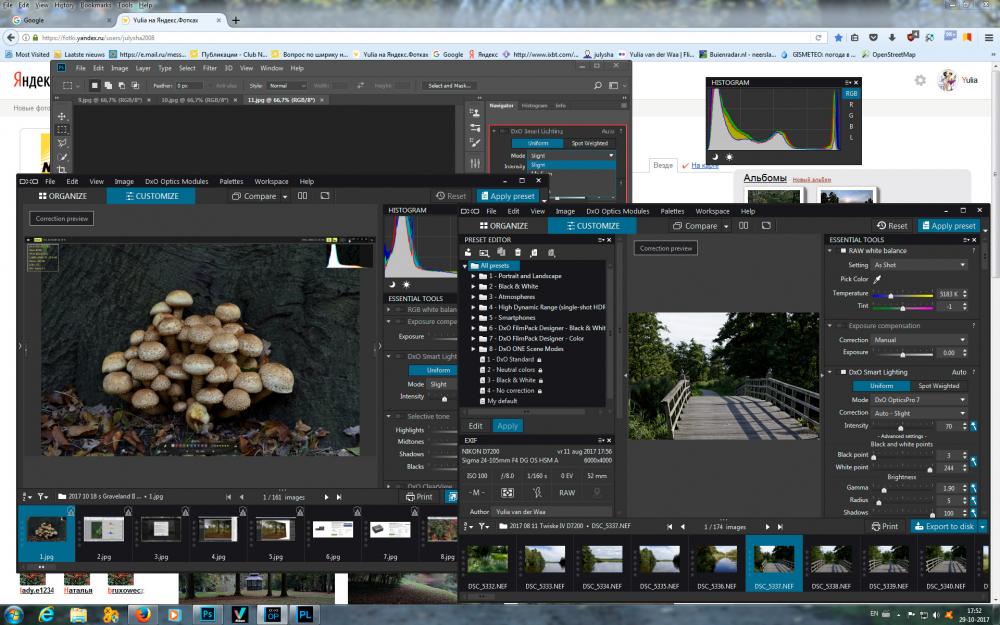Toggle the shadow clipping moon icon in the Yandex histogram
Screen dimensions: 1000x625
[x=716, y=157]
